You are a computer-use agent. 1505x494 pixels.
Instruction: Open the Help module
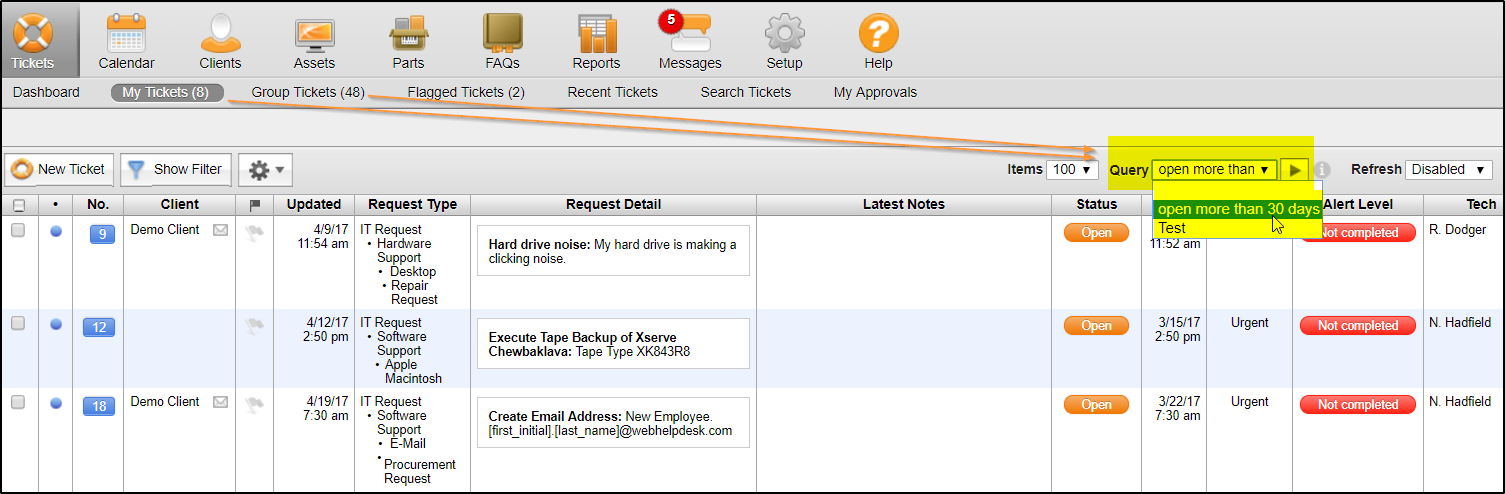[878, 42]
